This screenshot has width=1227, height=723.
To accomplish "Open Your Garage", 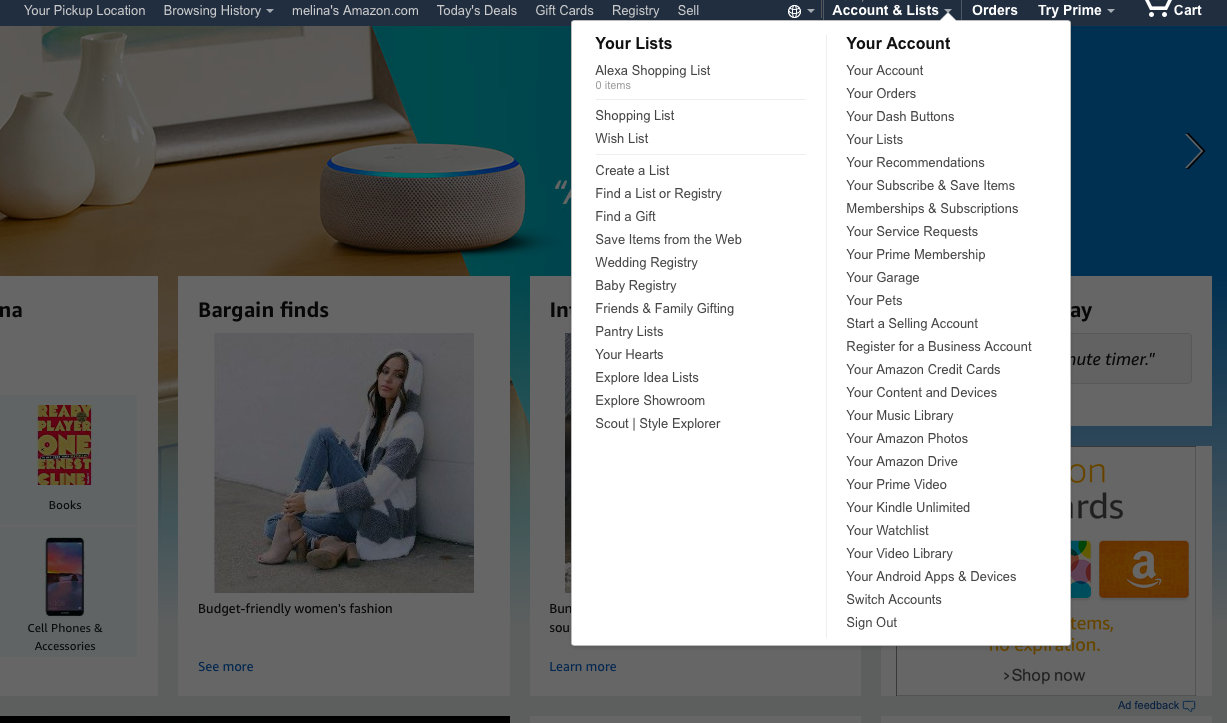I will click(x=883, y=277).
